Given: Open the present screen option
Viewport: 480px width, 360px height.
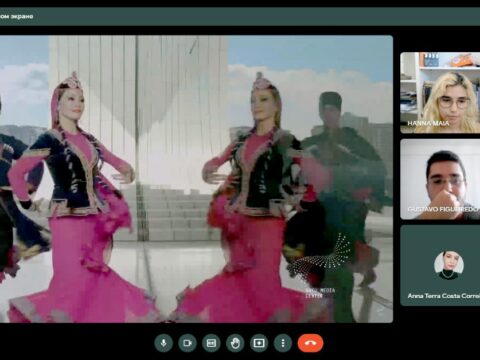Looking at the screenshot, I should (x=259, y=343).
